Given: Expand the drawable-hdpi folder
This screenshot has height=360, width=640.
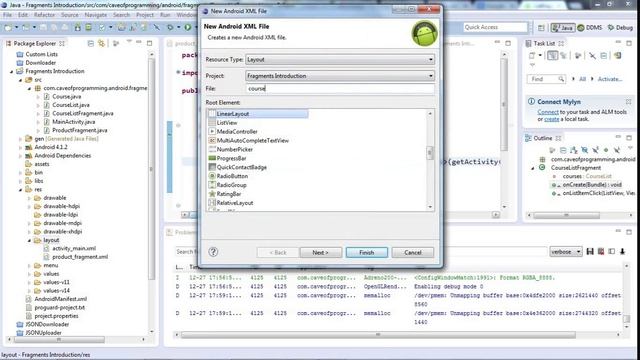Looking at the screenshot, I should (x=29, y=207).
